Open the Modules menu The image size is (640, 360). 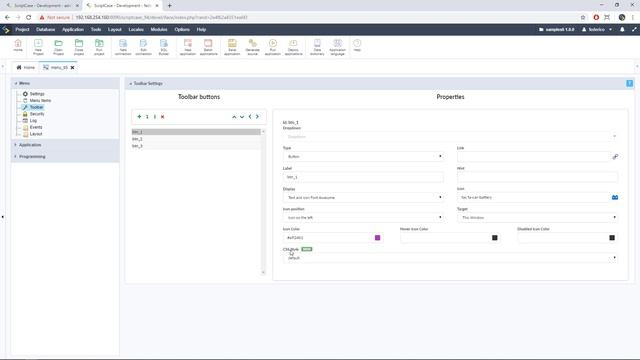(x=159, y=29)
